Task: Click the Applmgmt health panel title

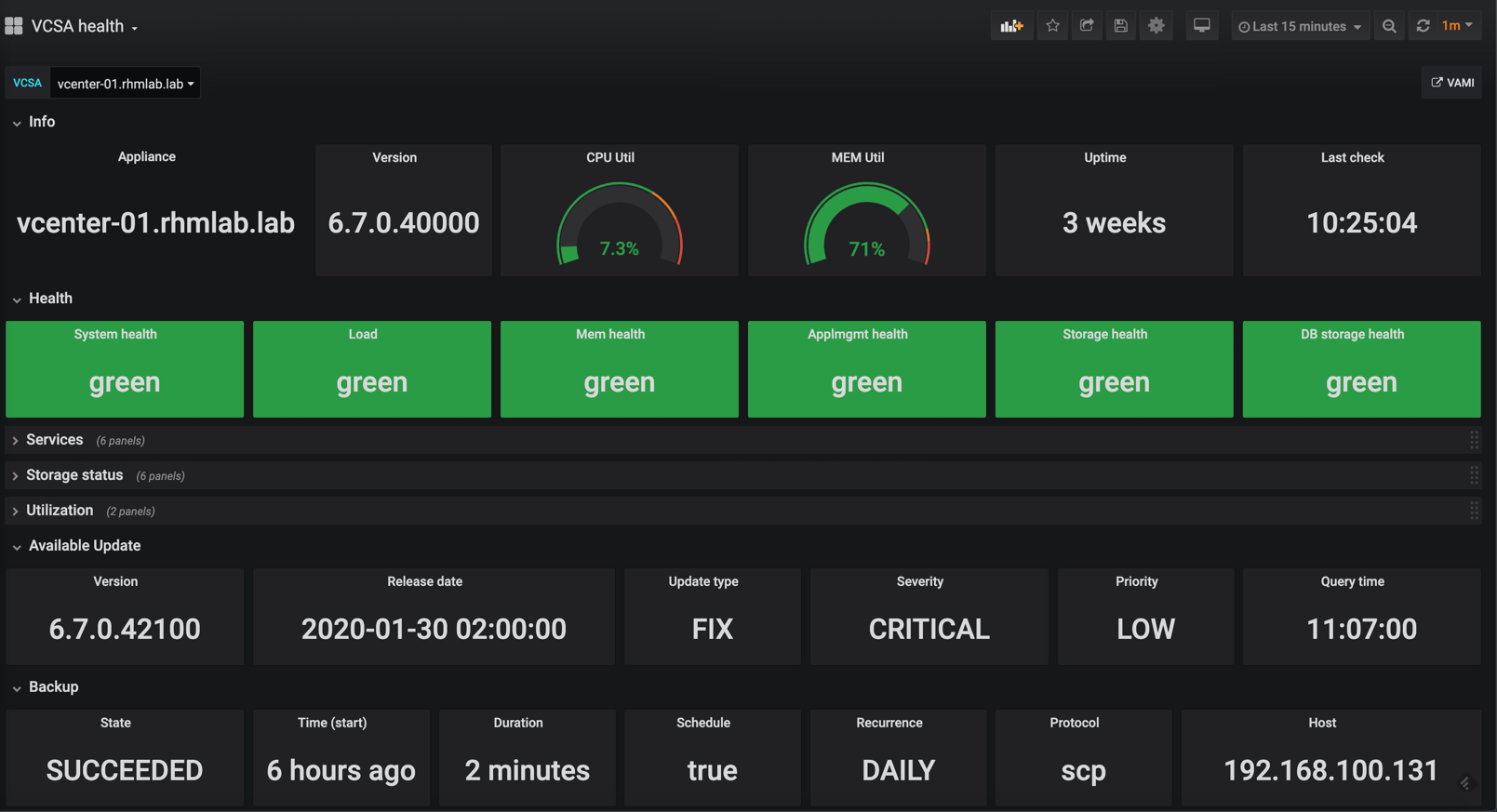Action: pos(858,334)
